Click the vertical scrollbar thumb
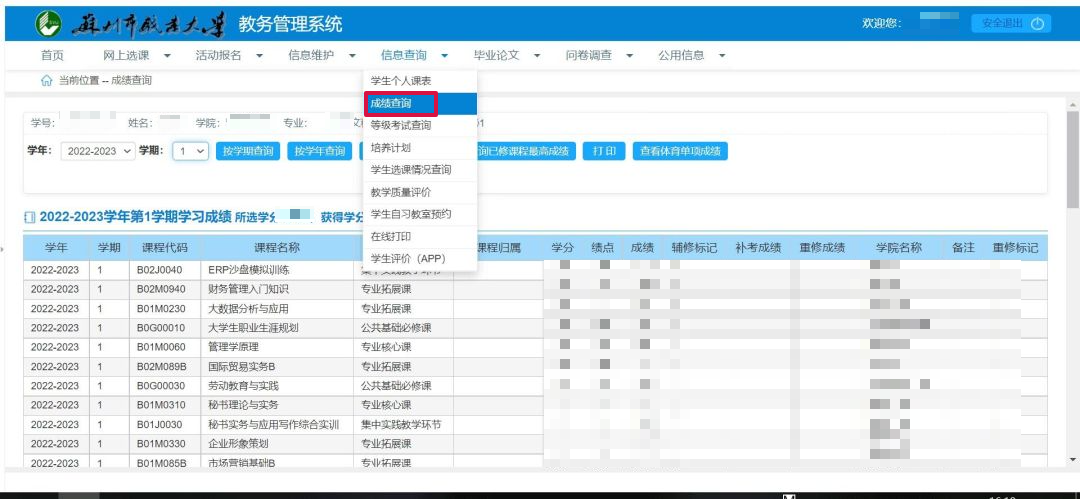Viewport: 1080px width, 499px height. click(x=1072, y=160)
